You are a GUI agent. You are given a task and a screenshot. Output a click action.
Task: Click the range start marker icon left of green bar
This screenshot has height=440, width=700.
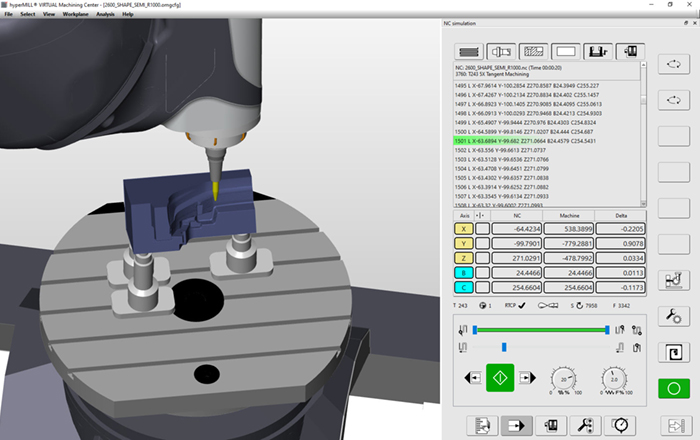[463, 330]
